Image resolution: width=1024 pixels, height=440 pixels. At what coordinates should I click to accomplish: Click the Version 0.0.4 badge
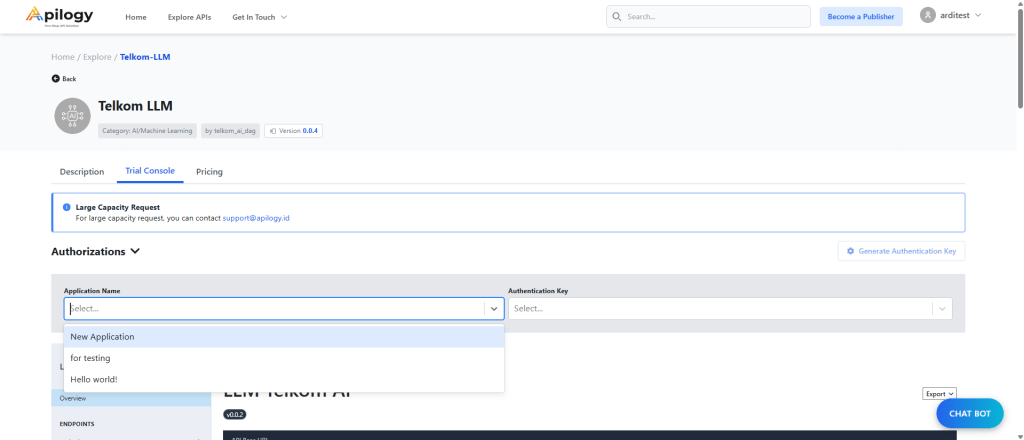pyautogui.click(x=293, y=130)
